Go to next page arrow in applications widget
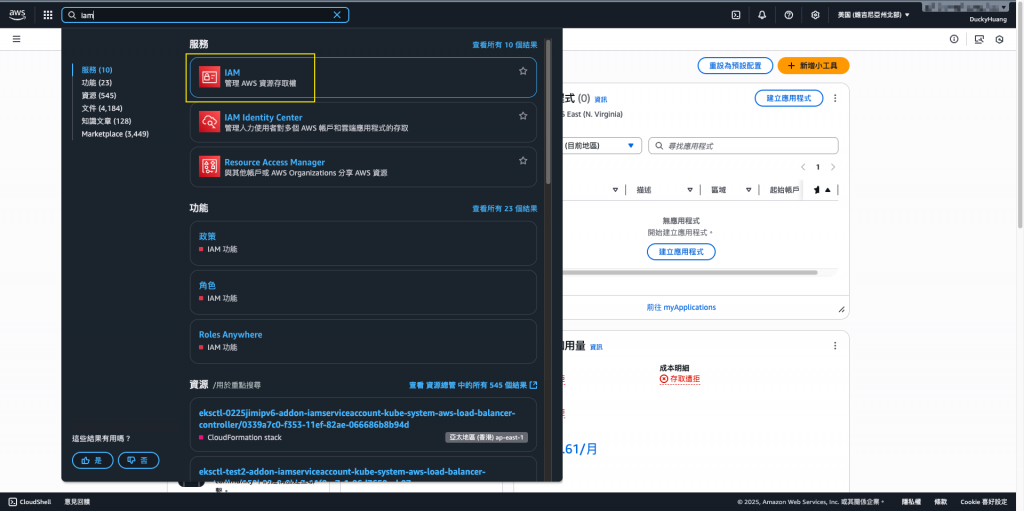Screen dimensions: 1024x511 (833, 167)
